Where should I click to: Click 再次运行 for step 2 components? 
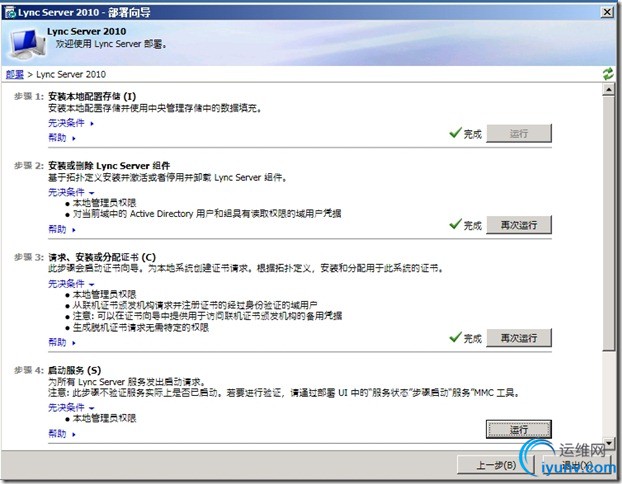click(519, 225)
